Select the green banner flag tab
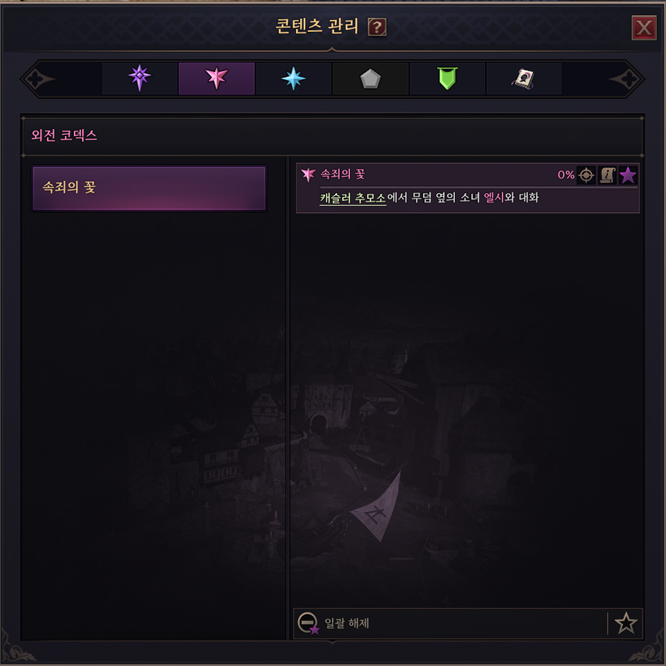This screenshot has width=666, height=666. (x=447, y=79)
